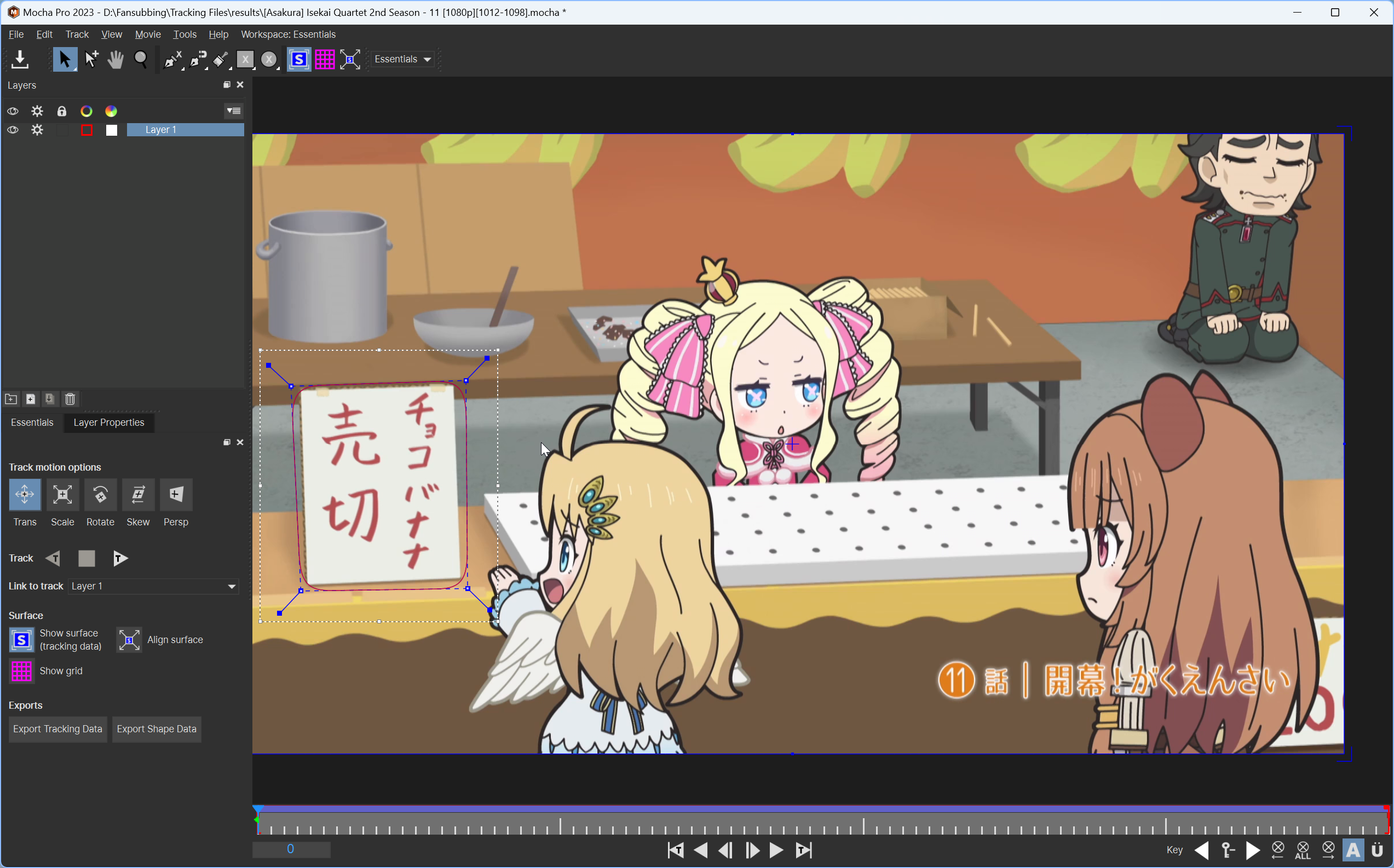This screenshot has width=1394, height=868.
Task: Toggle Show Planar Surface in toolbar
Action: tap(298, 59)
